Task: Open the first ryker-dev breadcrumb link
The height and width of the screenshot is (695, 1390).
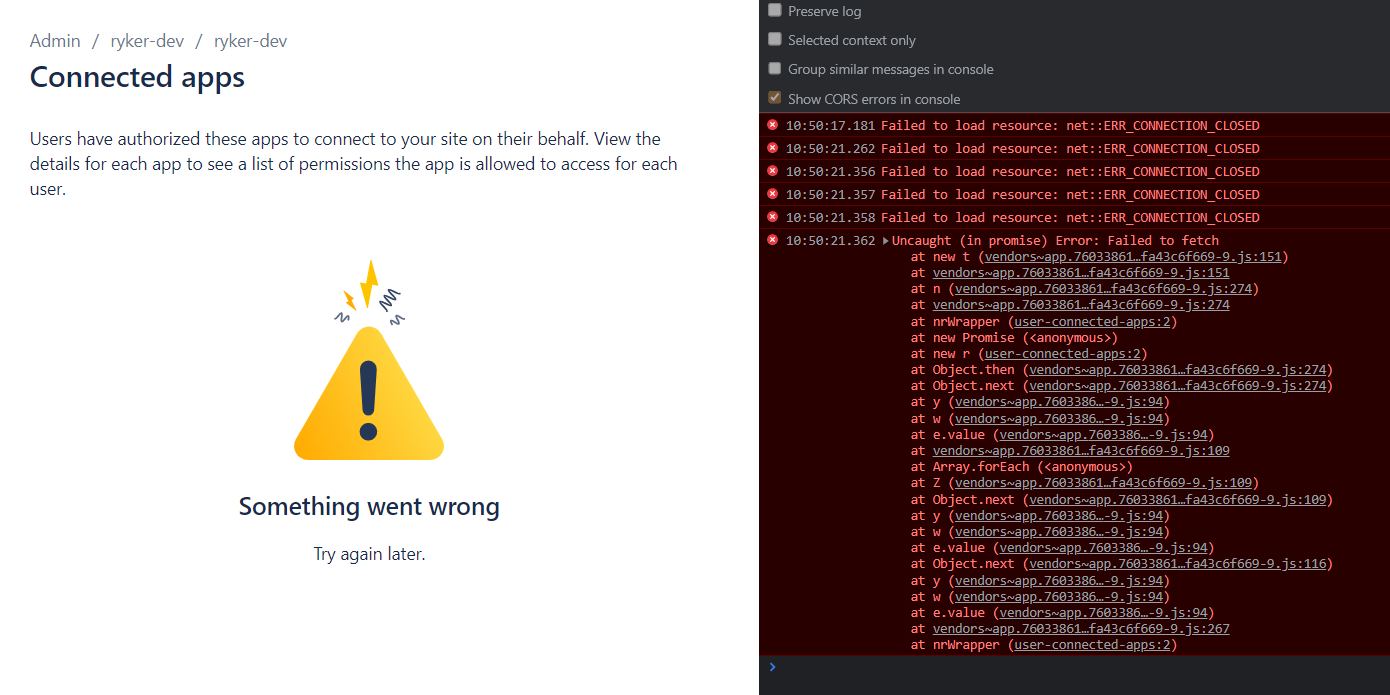Action: point(147,41)
